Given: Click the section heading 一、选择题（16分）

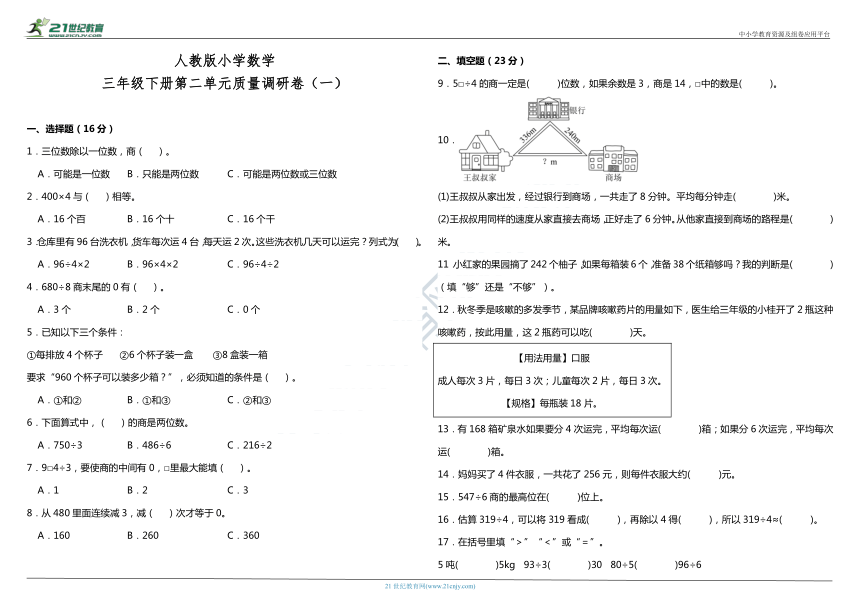Looking at the screenshot, I should click(x=70, y=129).
